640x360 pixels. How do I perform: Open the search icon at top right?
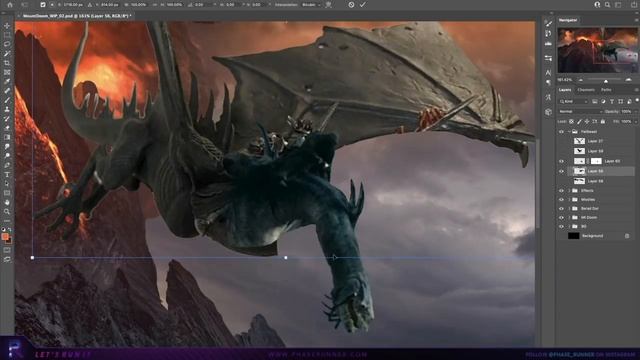(x=607, y=5)
